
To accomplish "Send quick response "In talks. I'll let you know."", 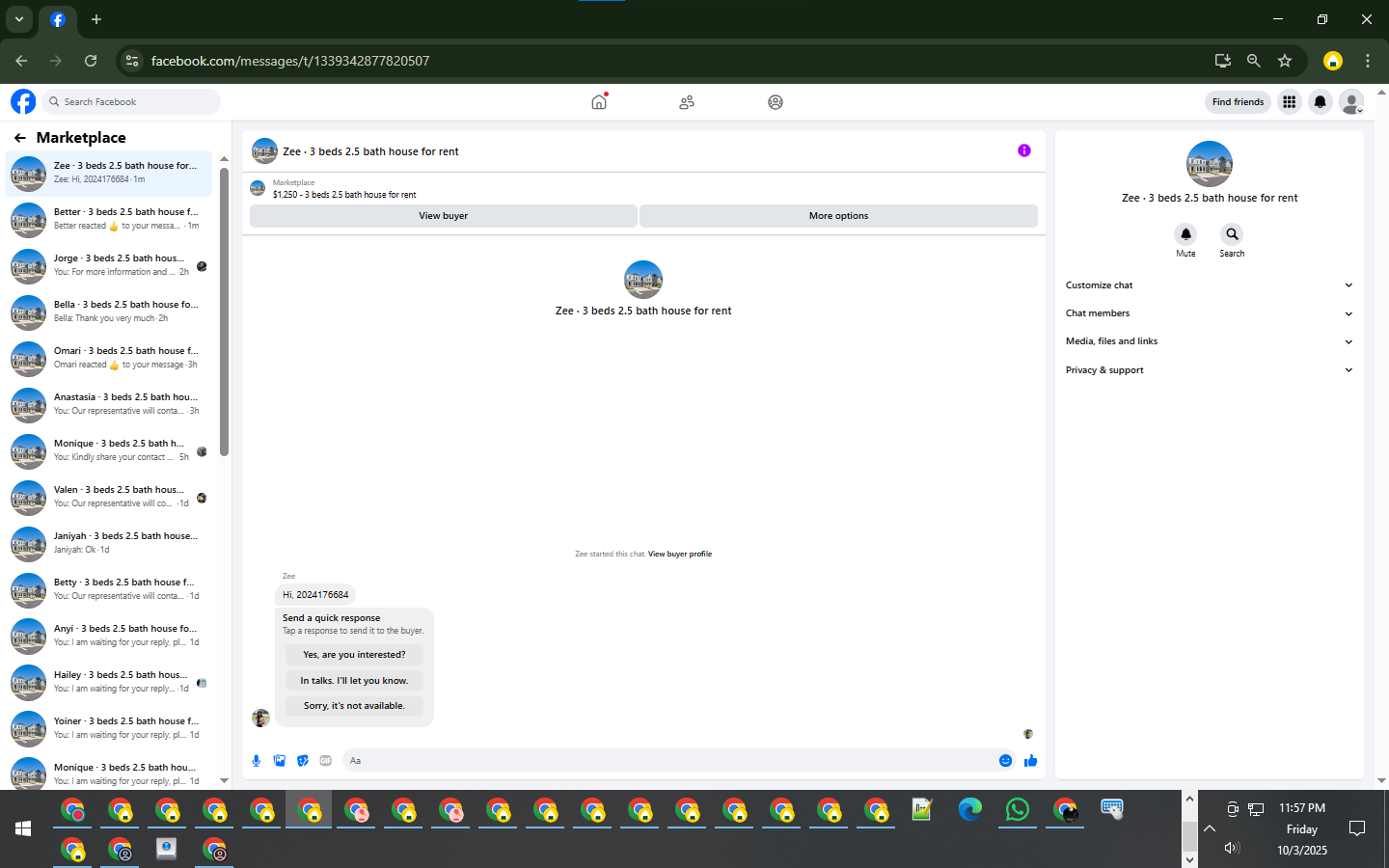I will 354,681.
